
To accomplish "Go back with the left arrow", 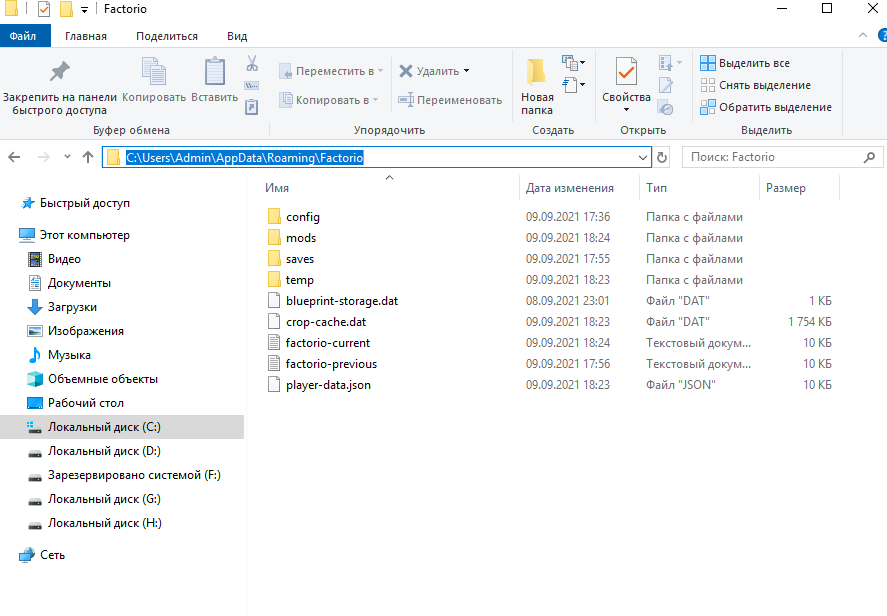I will point(14,157).
